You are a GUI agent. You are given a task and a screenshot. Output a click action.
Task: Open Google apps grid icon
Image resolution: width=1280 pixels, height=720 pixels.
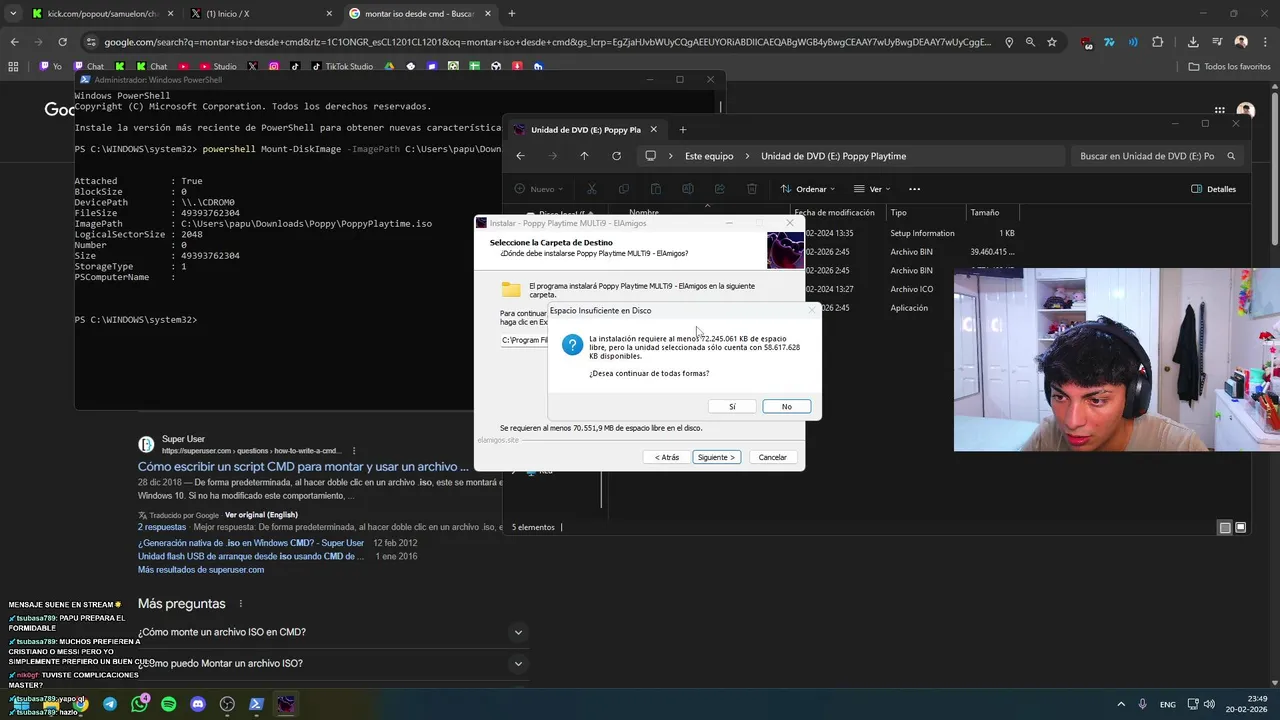tap(1220, 110)
